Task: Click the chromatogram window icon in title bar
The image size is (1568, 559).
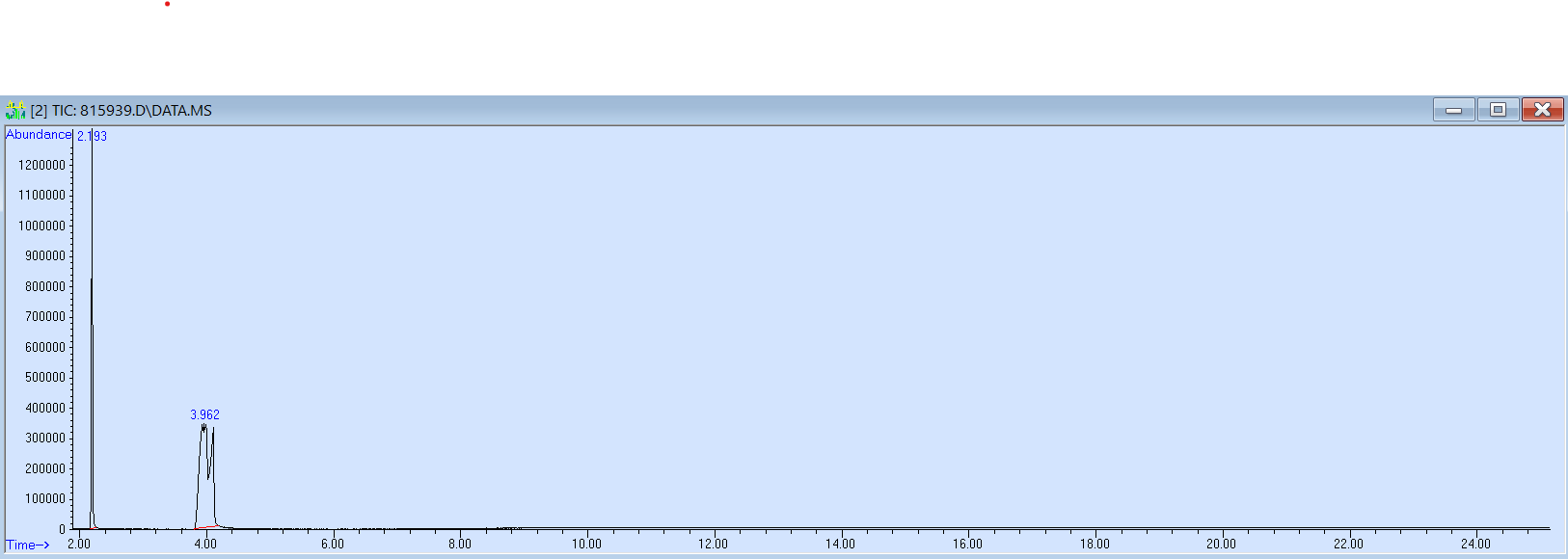Action: (15, 110)
